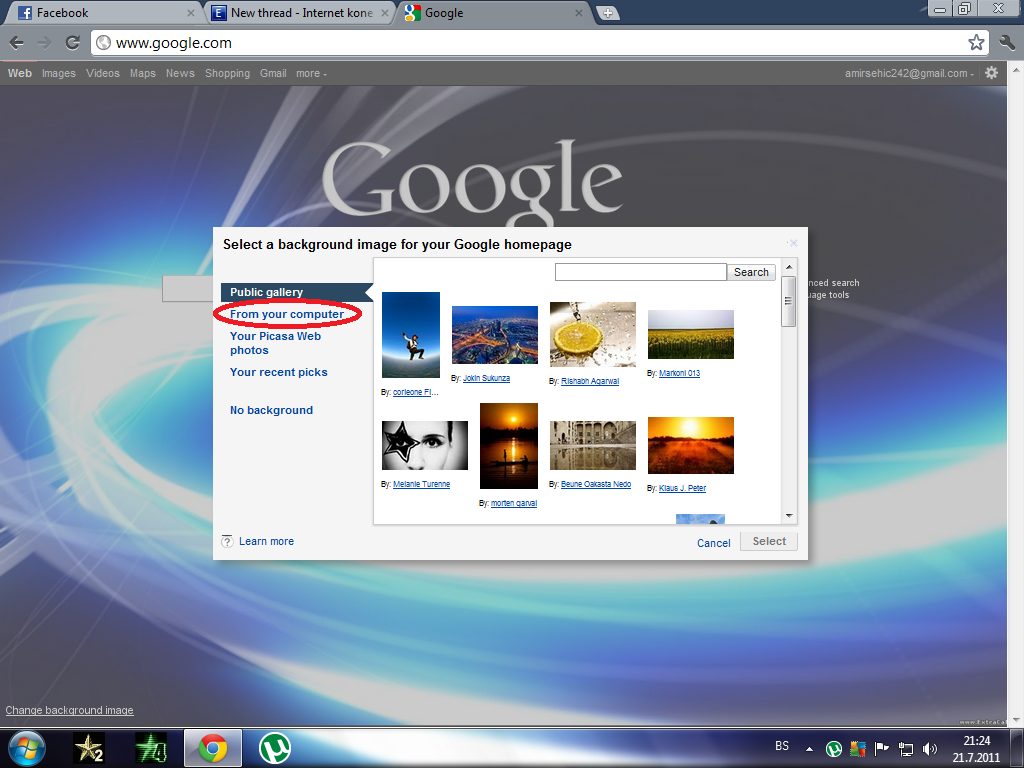Screen dimensions: 1024x768
Task: Open Google settings gear icon
Action: click(991, 73)
